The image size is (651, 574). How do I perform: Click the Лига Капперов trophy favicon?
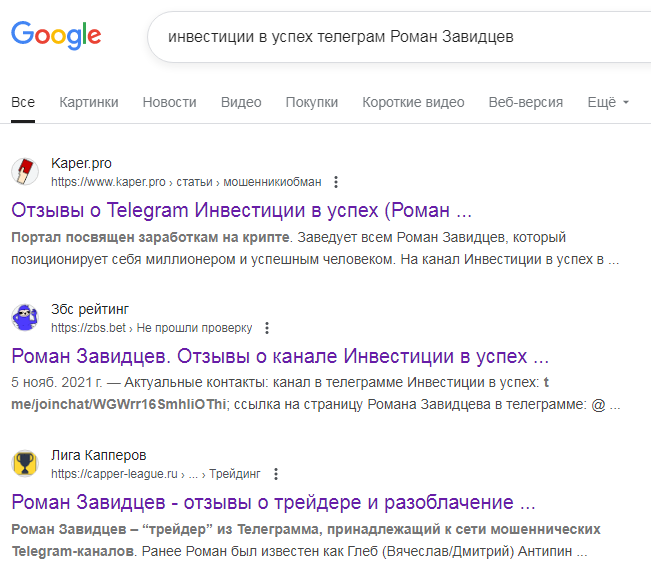coord(25,464)
